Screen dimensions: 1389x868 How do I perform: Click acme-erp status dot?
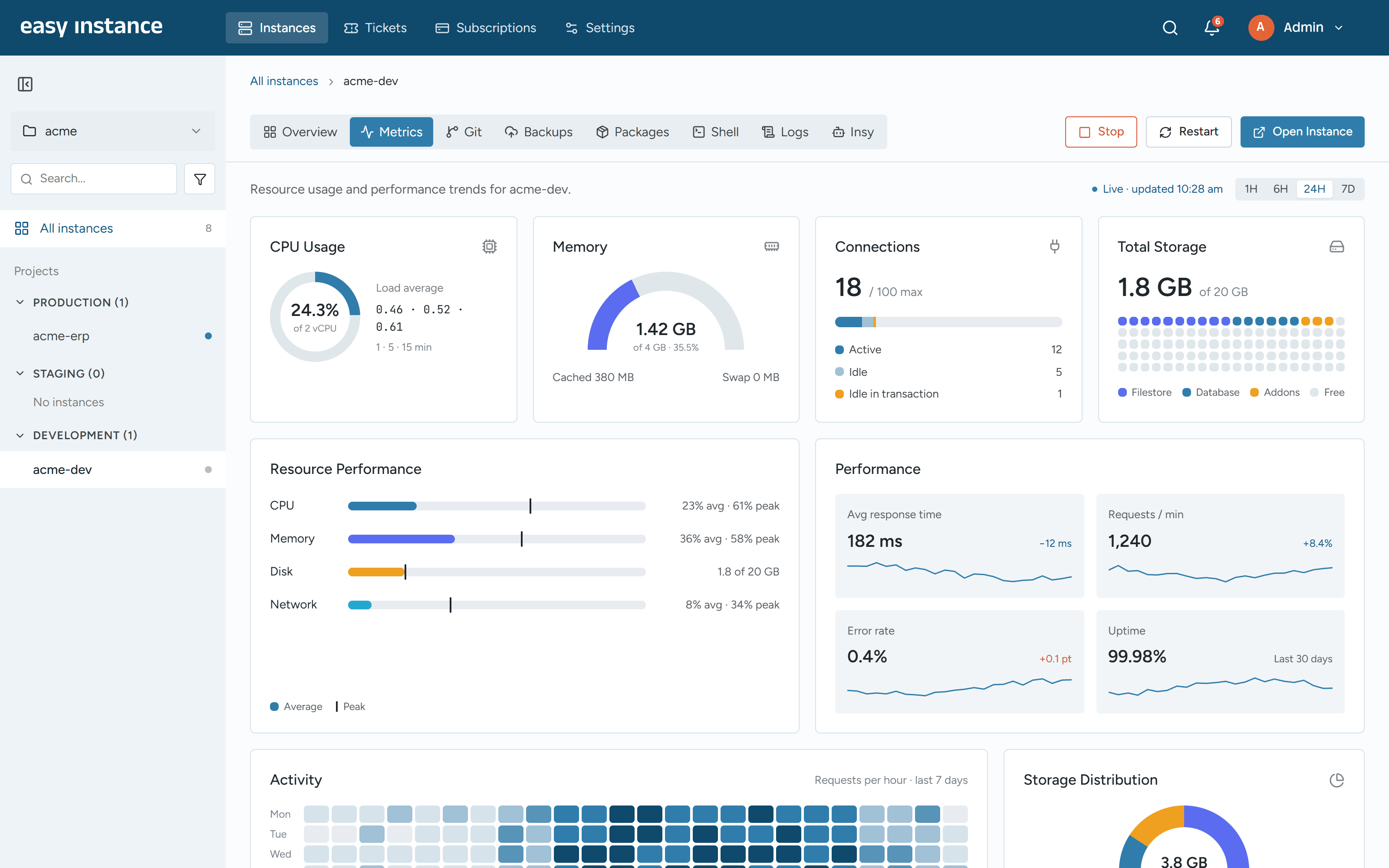(x=208, y=336)
